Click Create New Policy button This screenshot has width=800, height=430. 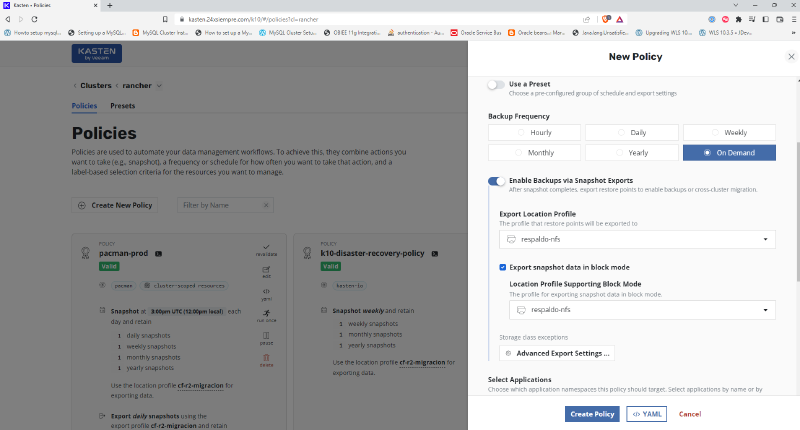tap(115, 205)
